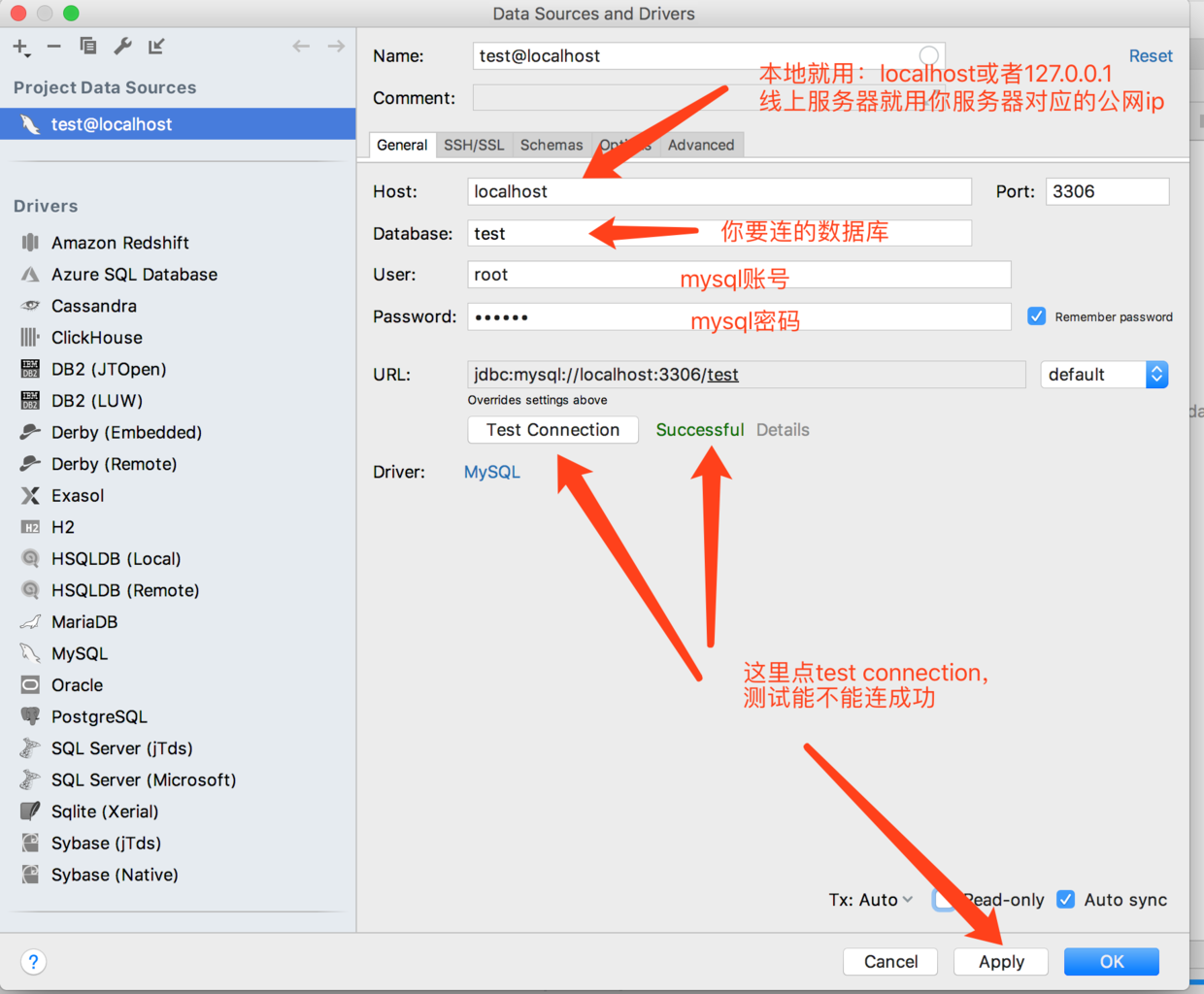Select the Amazon Redshift driver icon
This screenshot has width=1204, height=994.
click(x=31, y=243)
